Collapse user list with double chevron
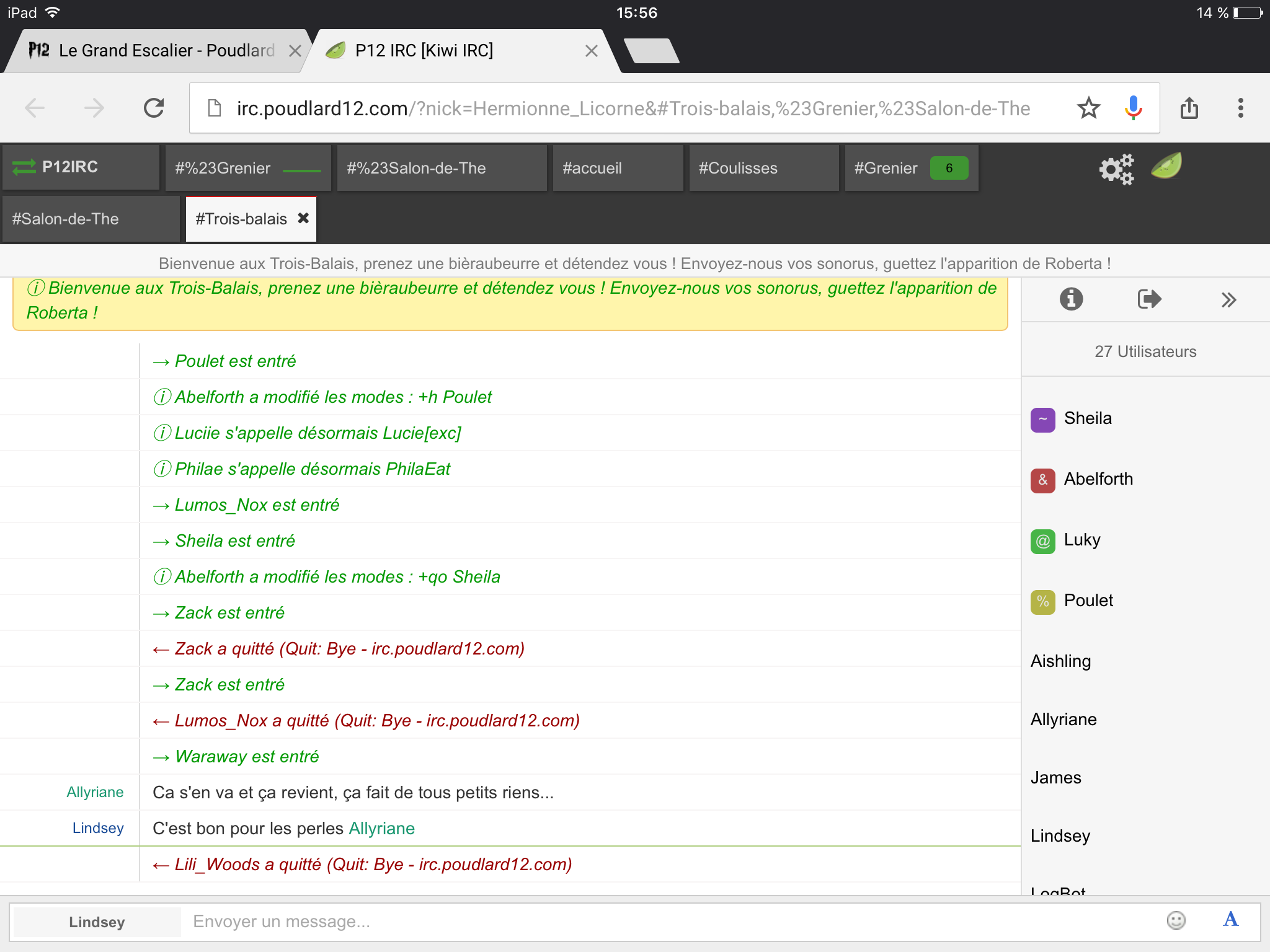Viewport: 1270px width, 952px height. click(1228, 300)
